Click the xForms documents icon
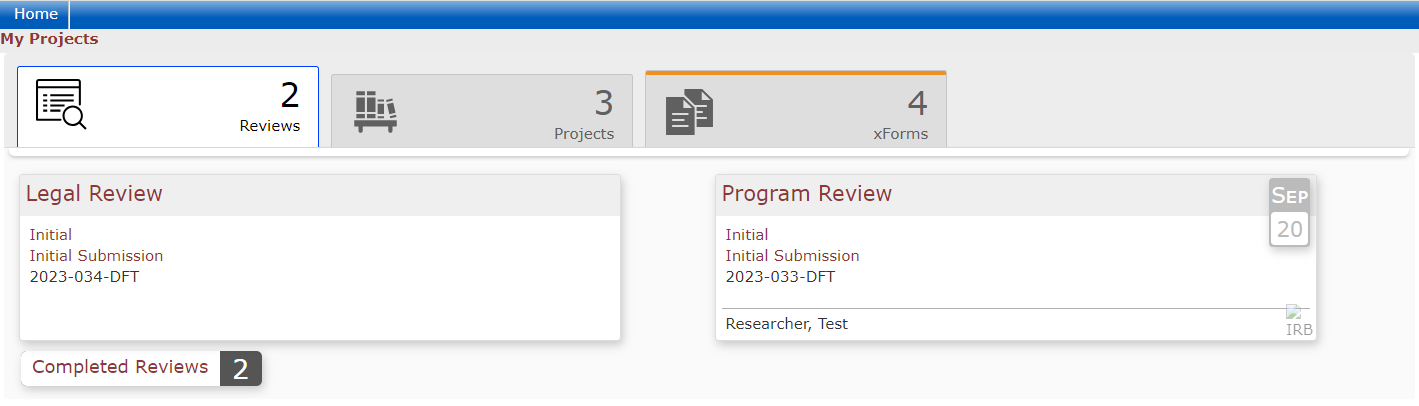Image resolution: width=1419 pixels, height=406 pixels. tap(689, 112)
